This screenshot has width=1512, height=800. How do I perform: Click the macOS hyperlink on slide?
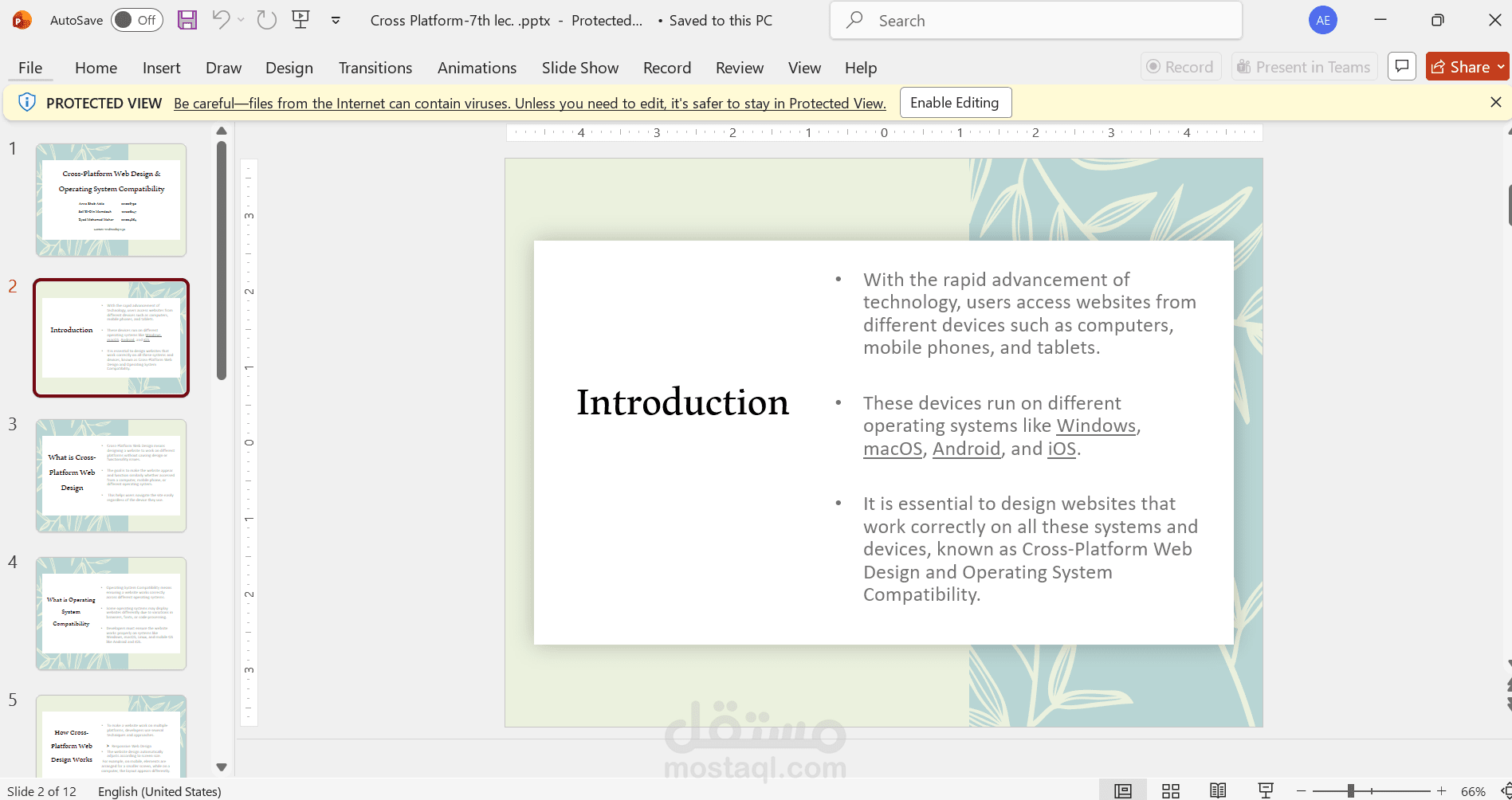[x=893, y=449]
